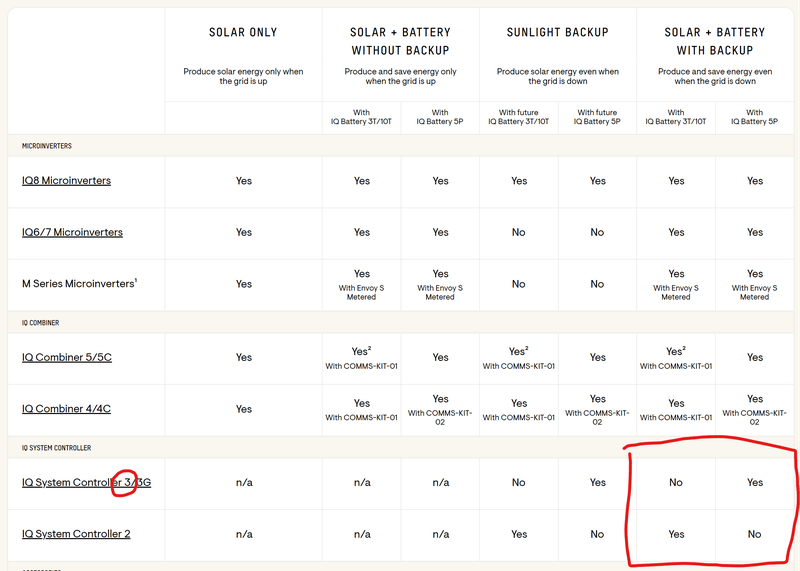Click the IQ COMBINER section label
The image size is (800, 571).
tap(40, 322)
